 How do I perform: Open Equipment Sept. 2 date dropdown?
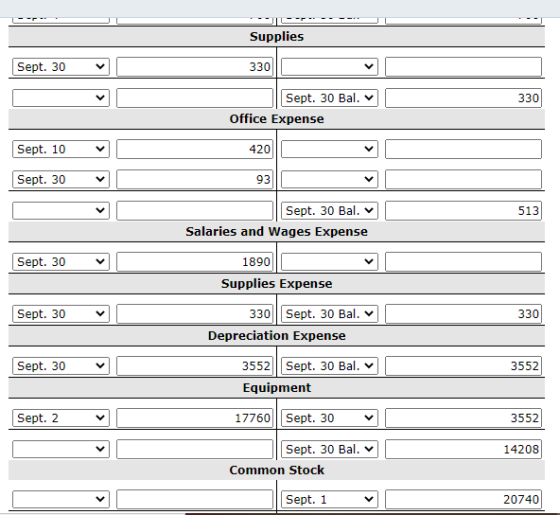pos(61,418)
